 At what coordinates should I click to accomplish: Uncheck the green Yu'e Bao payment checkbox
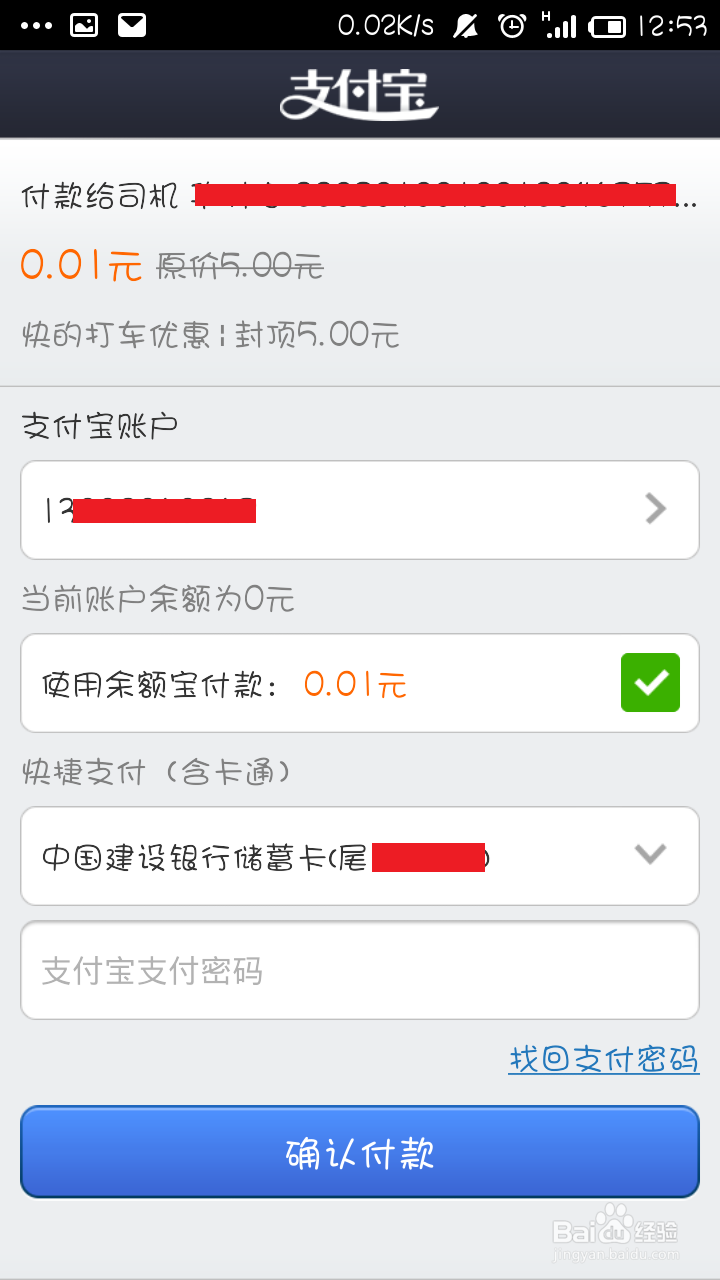(650, 683)
